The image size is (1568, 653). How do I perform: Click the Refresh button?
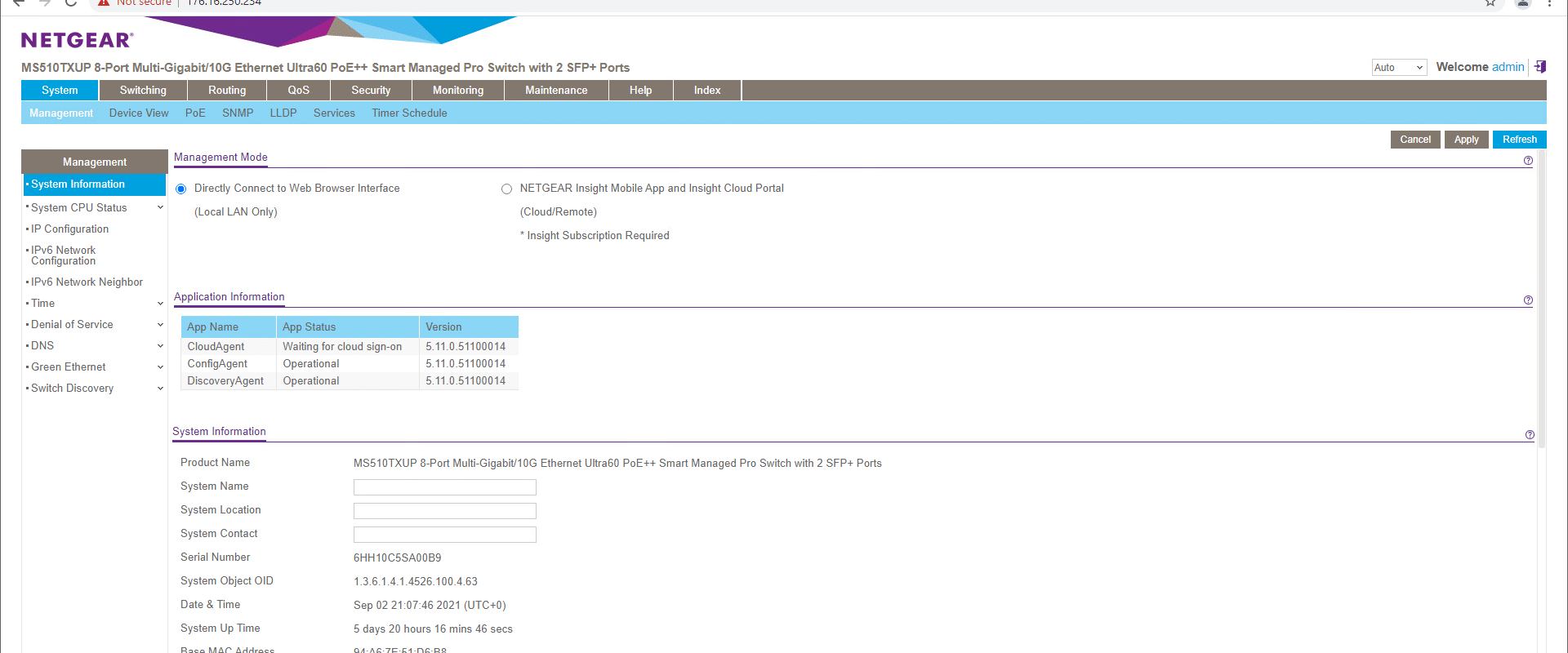tap(1520, 140)
